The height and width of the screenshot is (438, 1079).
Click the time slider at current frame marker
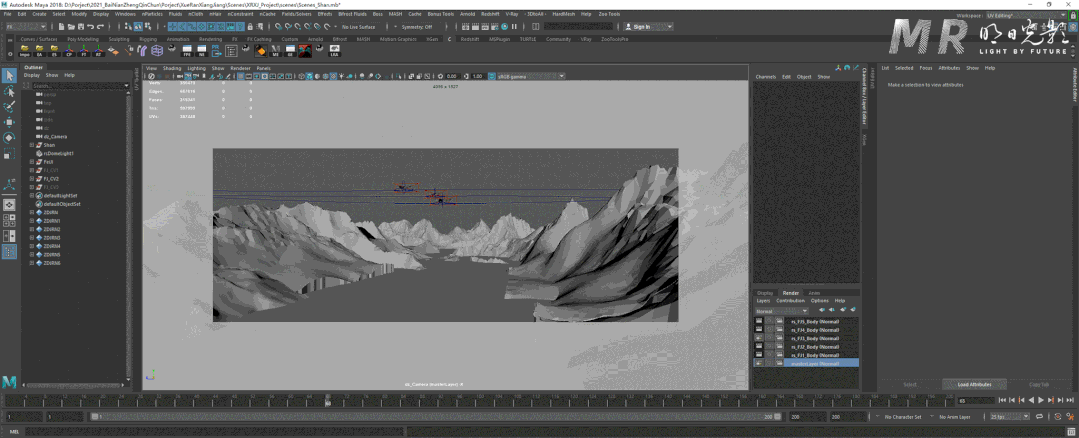328,400
